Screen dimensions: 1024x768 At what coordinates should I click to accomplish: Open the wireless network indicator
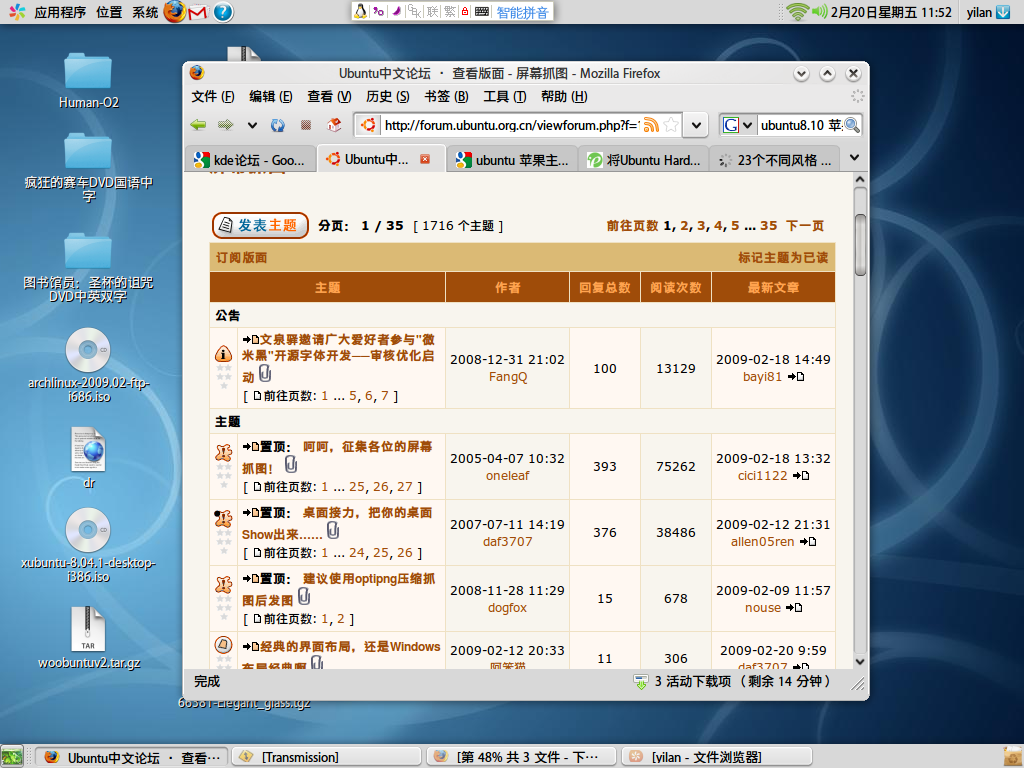[x=797, y=12]
